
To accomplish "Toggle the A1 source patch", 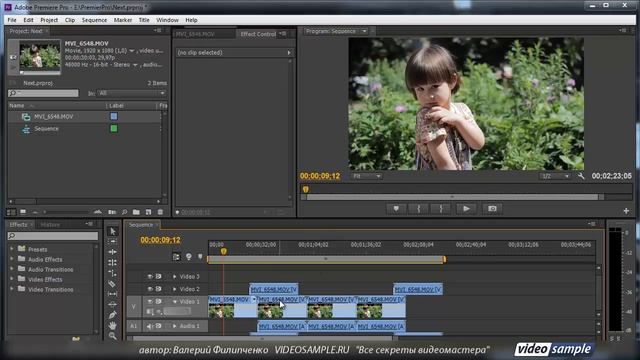I will 133,326.
